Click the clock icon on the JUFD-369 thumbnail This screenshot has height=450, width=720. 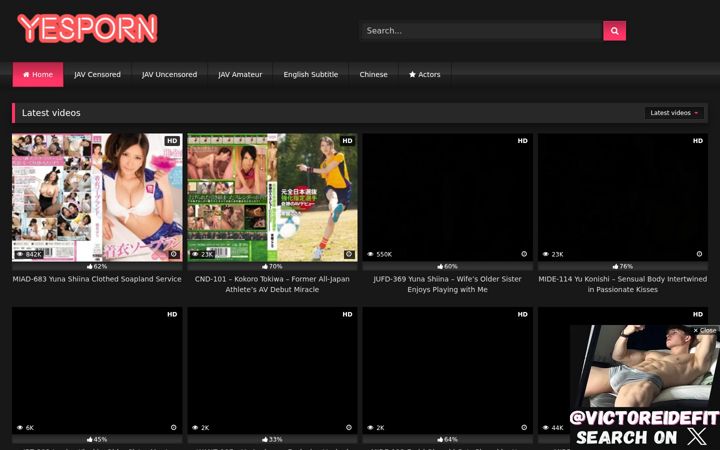pyautogui.click(x=524, y=254)
